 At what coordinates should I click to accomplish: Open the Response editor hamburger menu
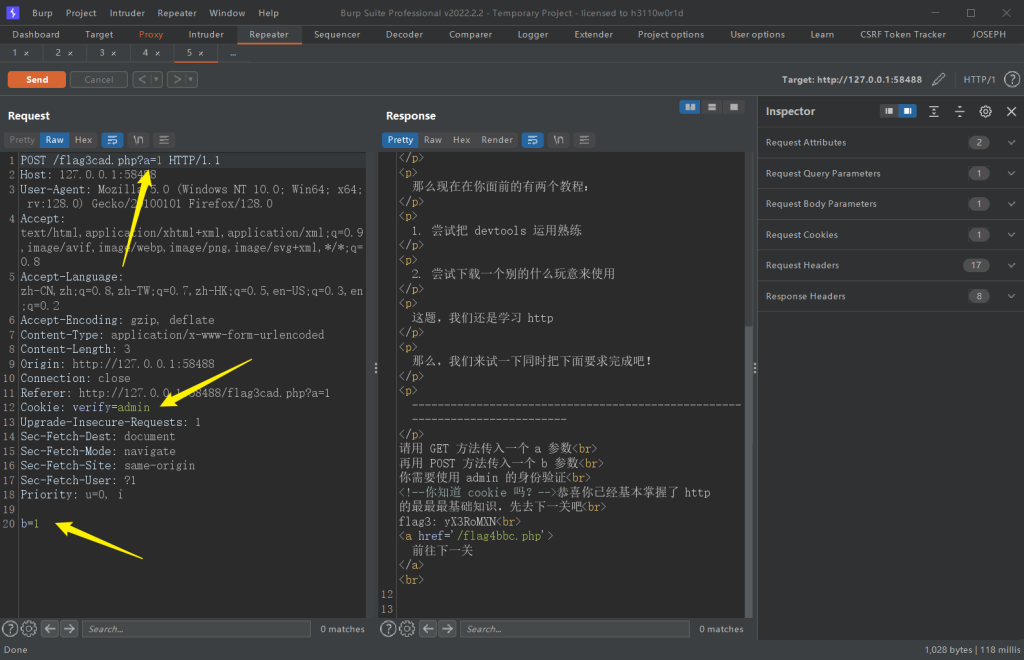coord(584,140)
